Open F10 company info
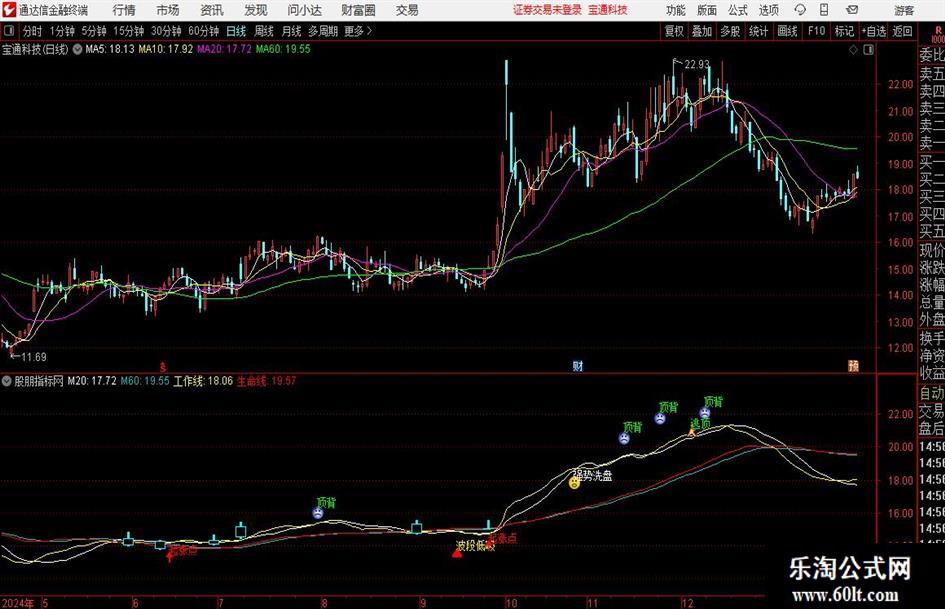This screenshot has width=945, height=609. click(x=817, y=31)
